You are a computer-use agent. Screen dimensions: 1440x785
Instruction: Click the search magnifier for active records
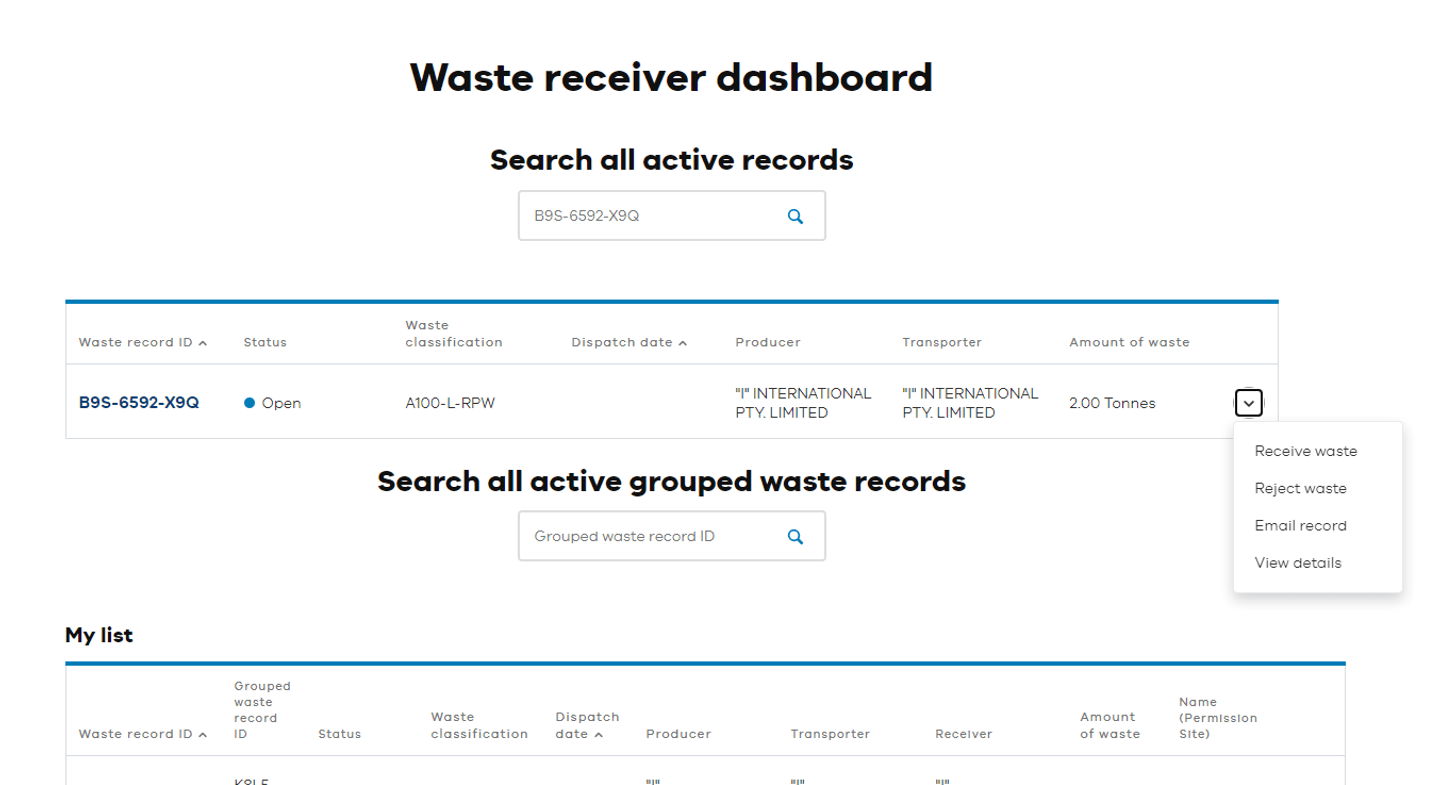pyautogui.click(x=795, y=215)
